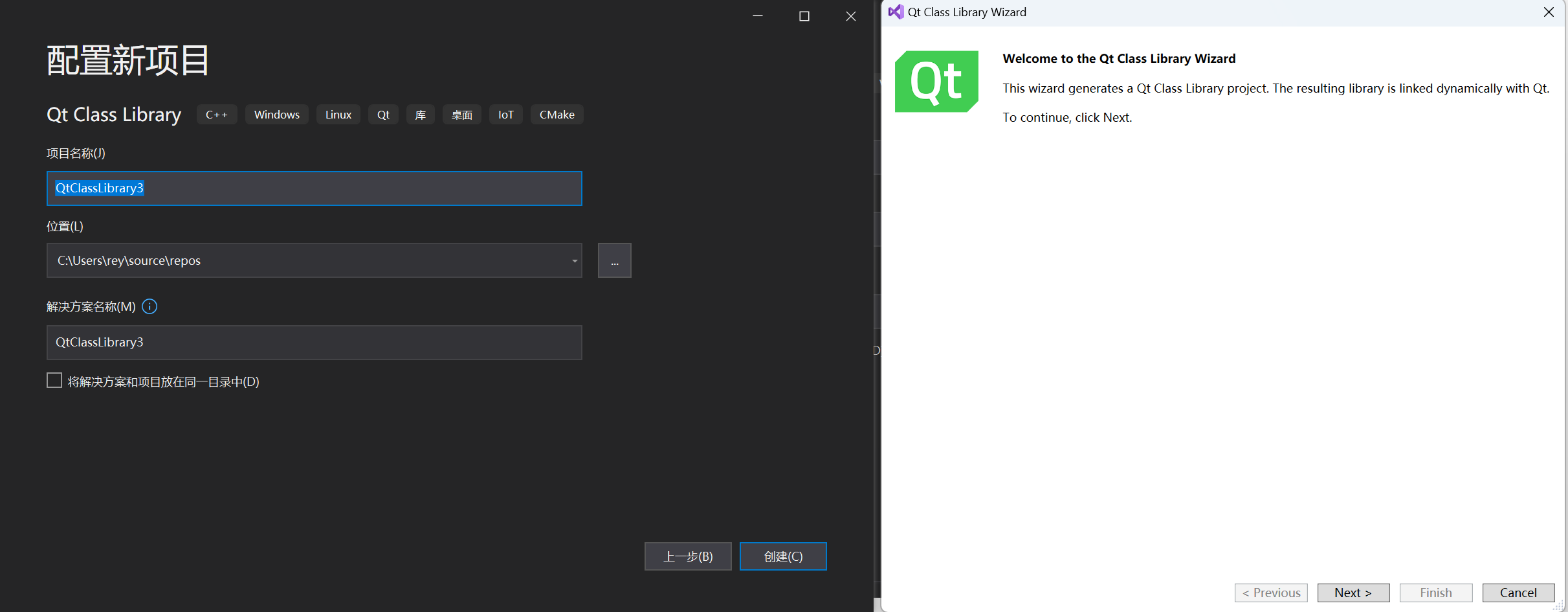Click 'Welcome to the Qt Class Library Wizard' heading

(1119, 58)
